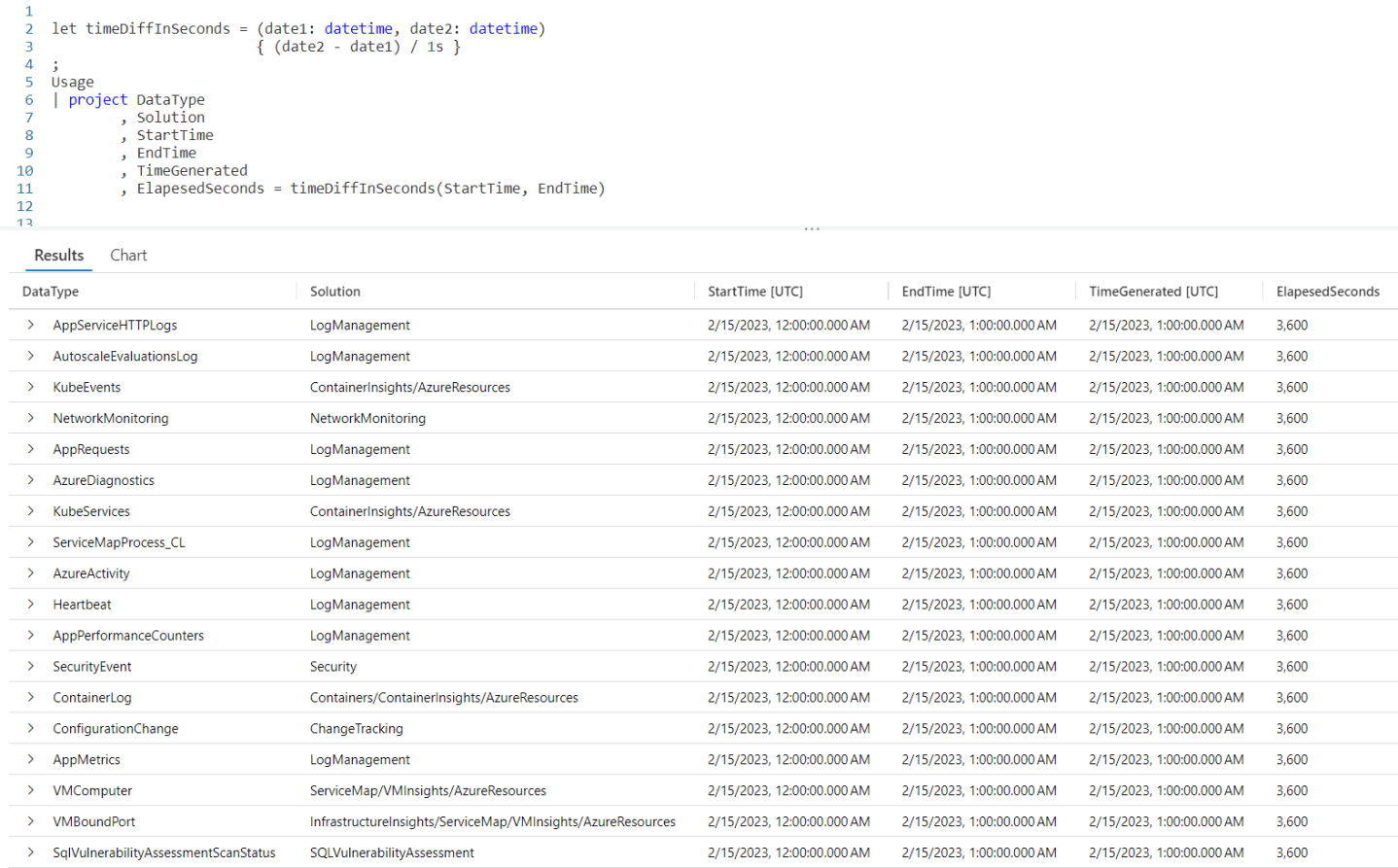This screenshot has width=1398, height=868.
Task: Expand the SecurityEvent row
Action: (x=31, y=667)
